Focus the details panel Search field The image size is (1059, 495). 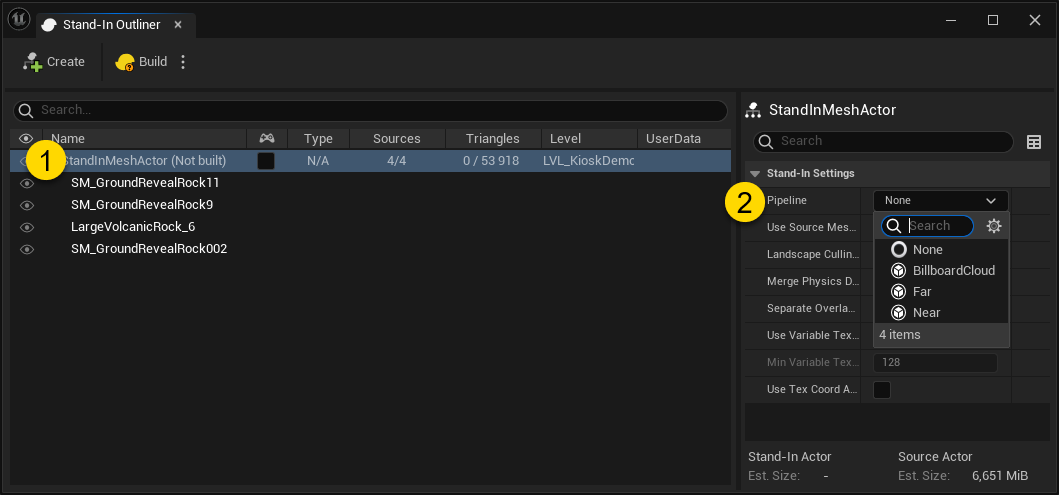point(883,141)
